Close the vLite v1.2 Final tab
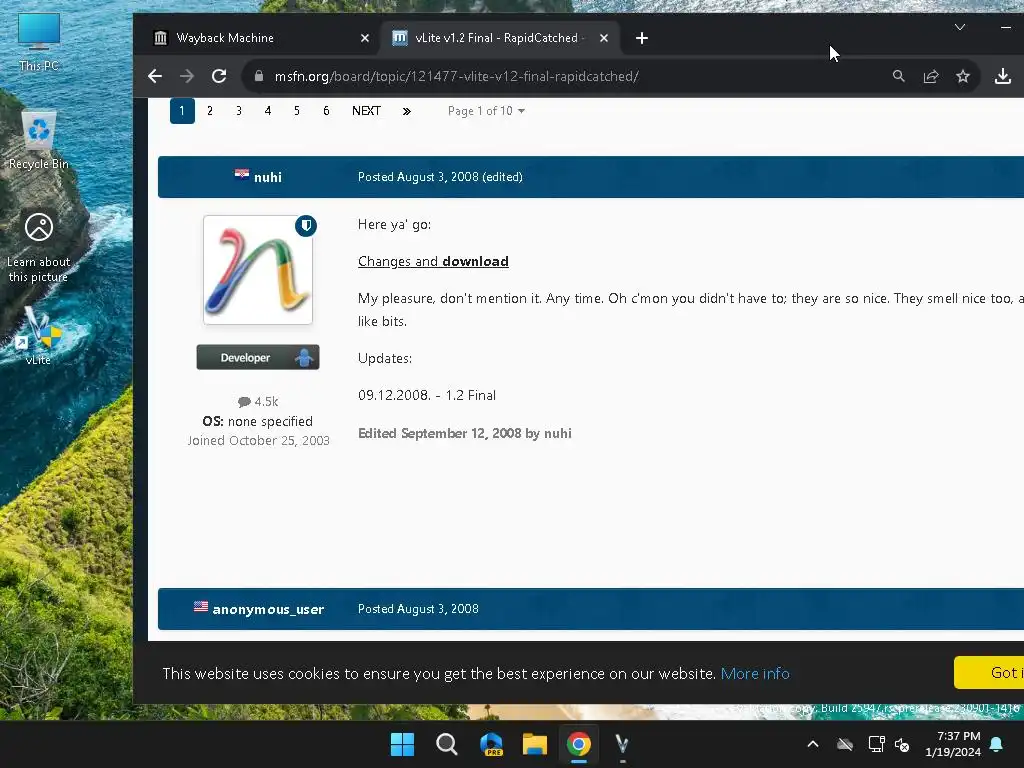Screen dimensions: 1024x768 pyautogui.click(x=604, y=38)
